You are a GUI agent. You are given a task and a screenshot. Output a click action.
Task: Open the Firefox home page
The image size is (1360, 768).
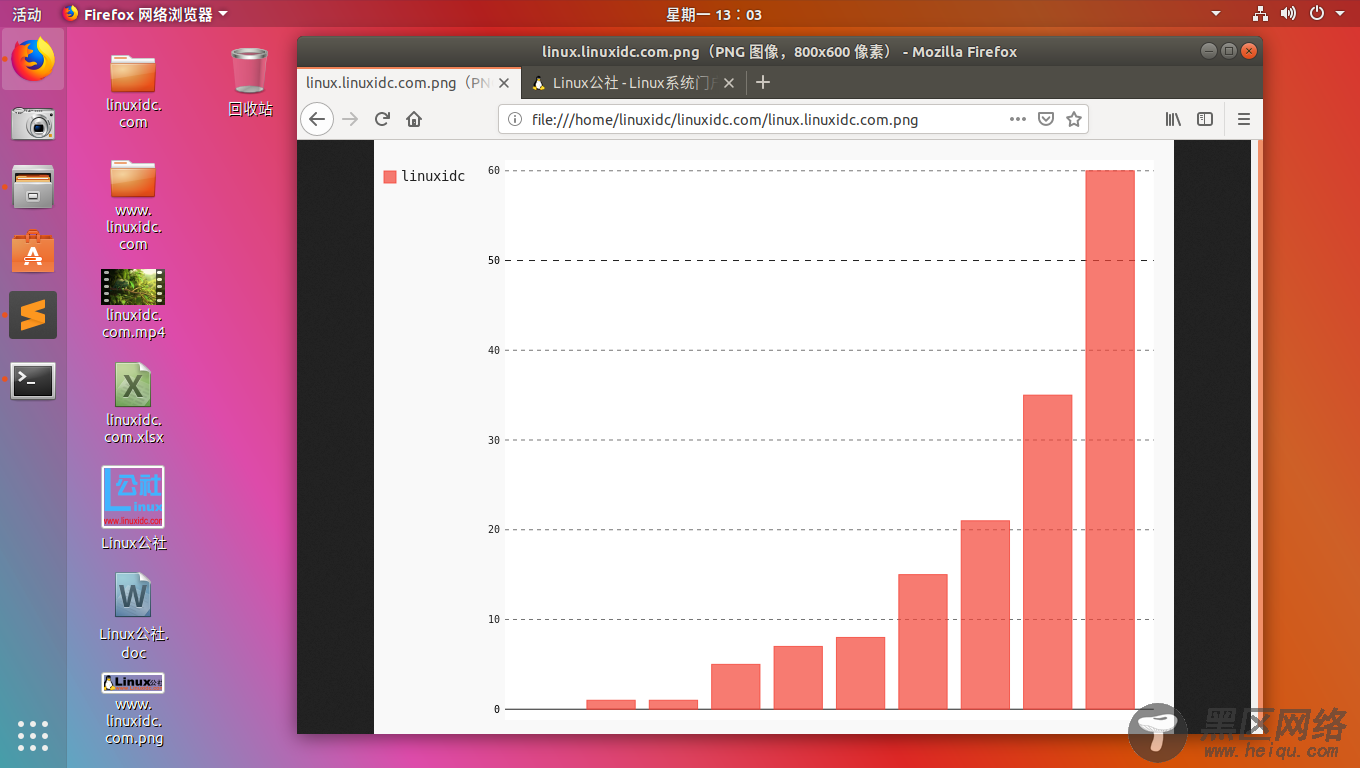pos(414,119)
